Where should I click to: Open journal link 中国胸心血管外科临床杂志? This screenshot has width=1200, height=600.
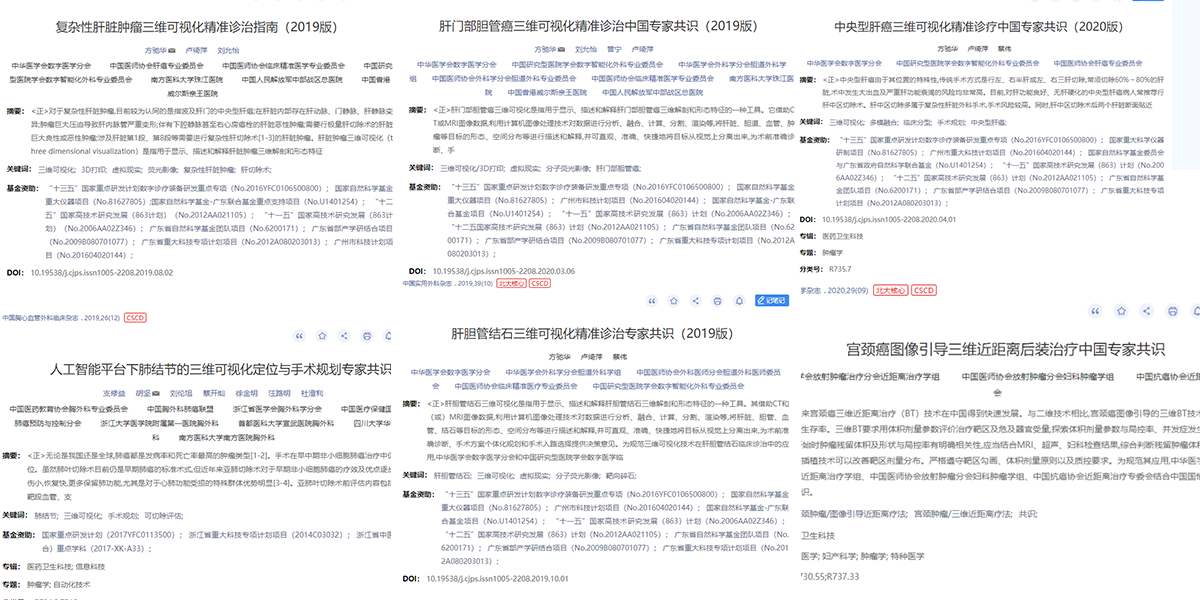pos(40,318)
